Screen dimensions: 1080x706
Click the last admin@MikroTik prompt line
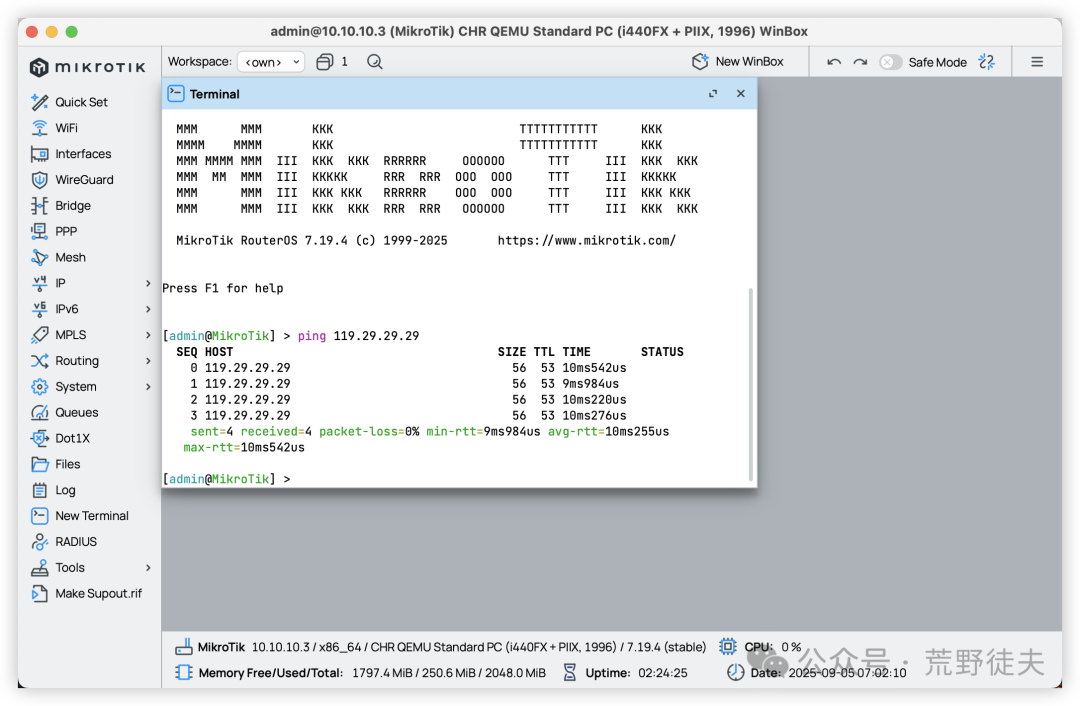[227, 479]
